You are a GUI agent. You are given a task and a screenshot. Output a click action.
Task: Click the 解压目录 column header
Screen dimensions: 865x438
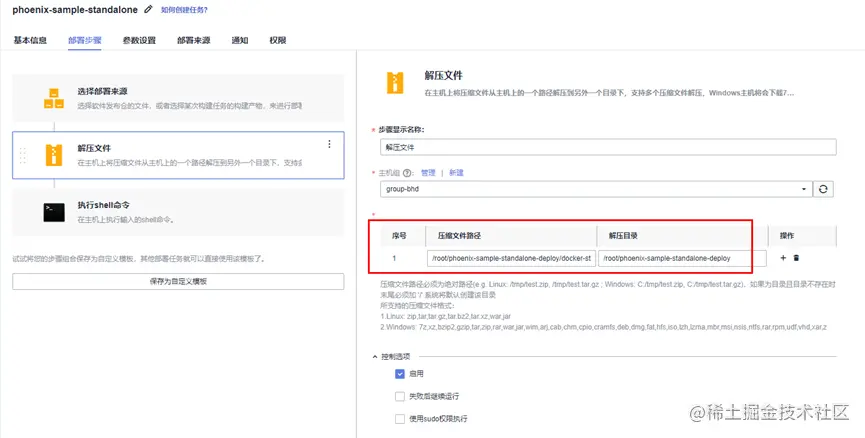tap(623, 236)
